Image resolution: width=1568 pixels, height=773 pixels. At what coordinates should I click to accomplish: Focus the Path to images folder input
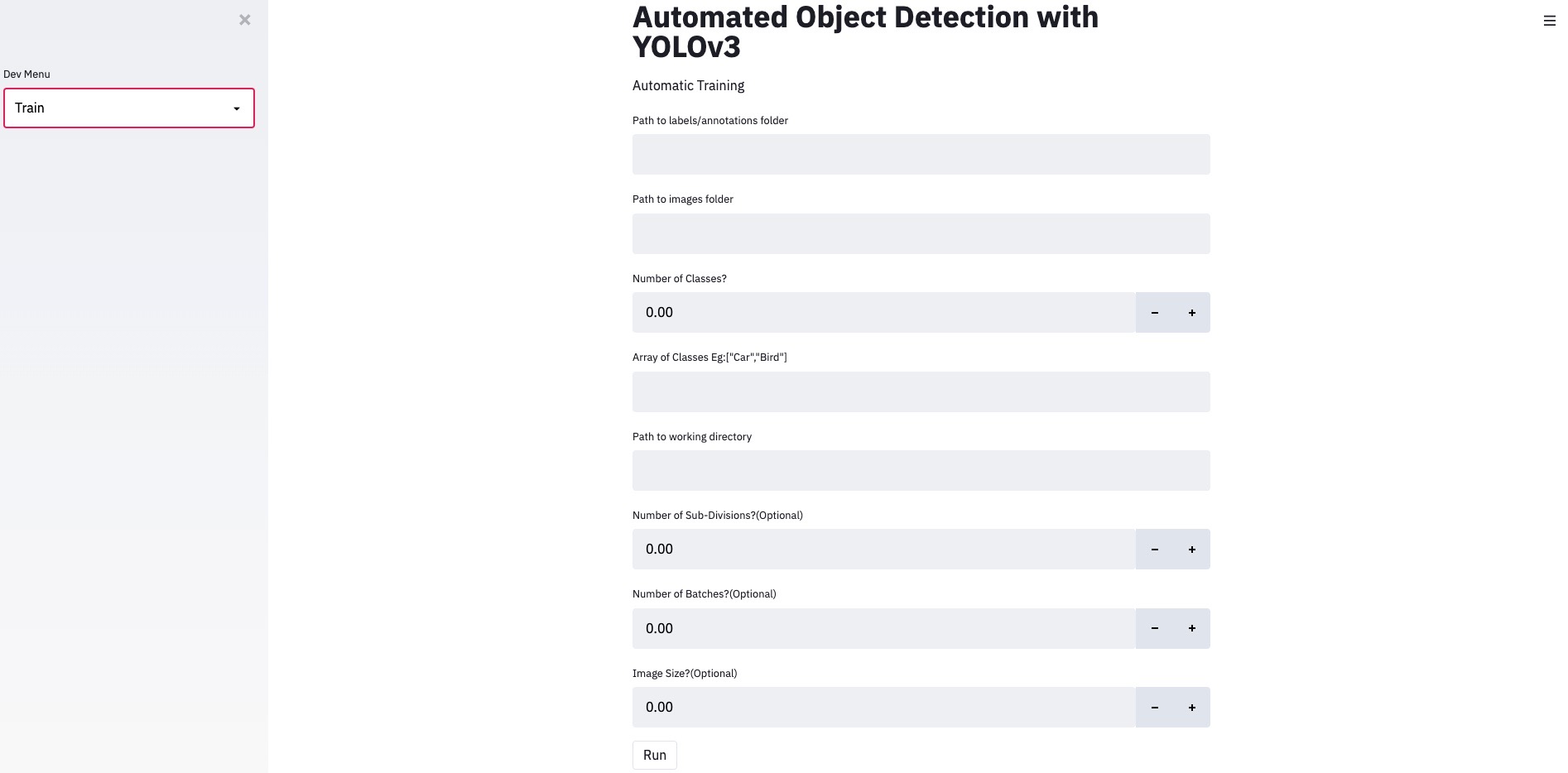coord(921,234)
